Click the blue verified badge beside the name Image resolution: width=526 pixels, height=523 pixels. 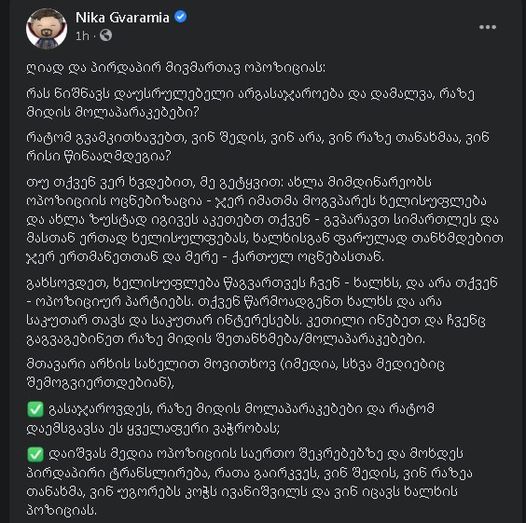click(181, 17)
